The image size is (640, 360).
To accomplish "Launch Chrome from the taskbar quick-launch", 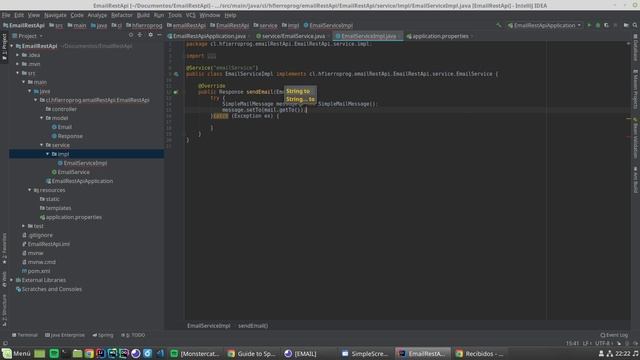I will tap(89, 353).
